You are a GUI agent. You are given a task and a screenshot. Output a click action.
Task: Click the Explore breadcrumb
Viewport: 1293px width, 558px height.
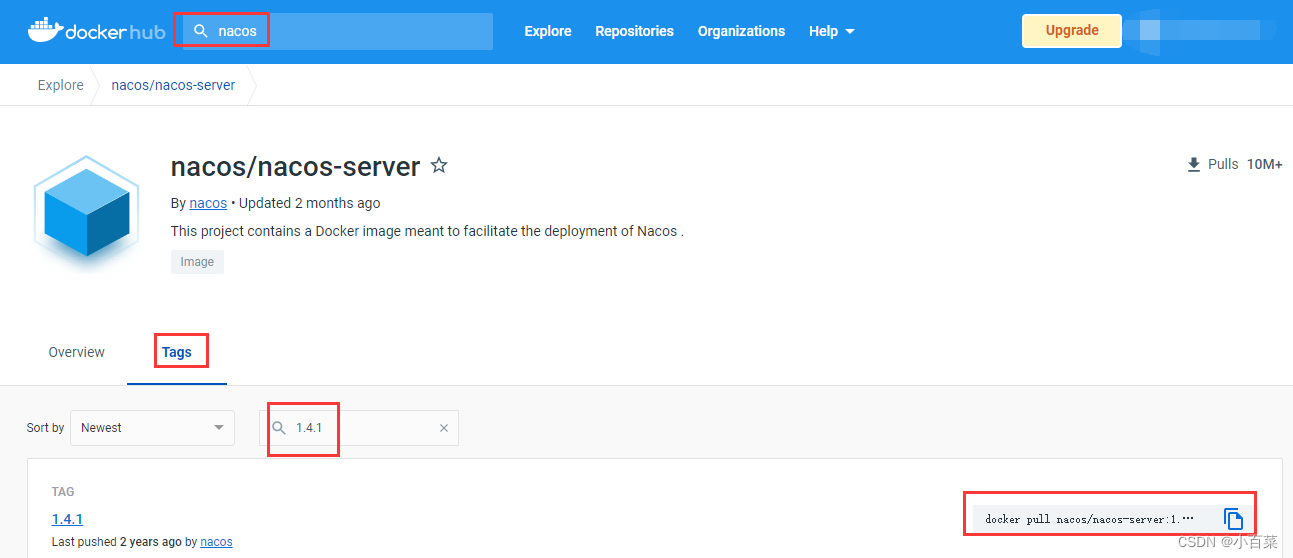click(61, 85)
